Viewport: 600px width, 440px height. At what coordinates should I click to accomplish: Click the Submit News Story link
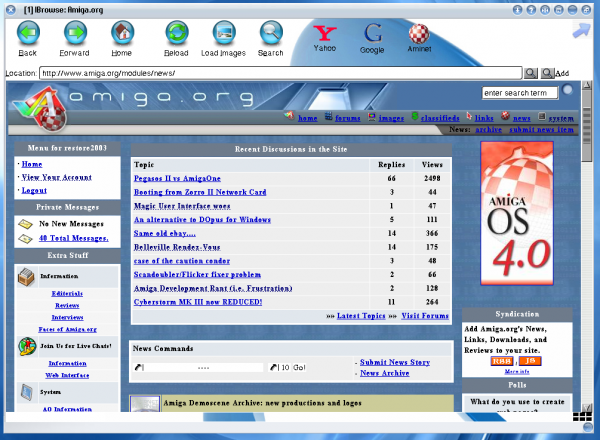point(395,362)
